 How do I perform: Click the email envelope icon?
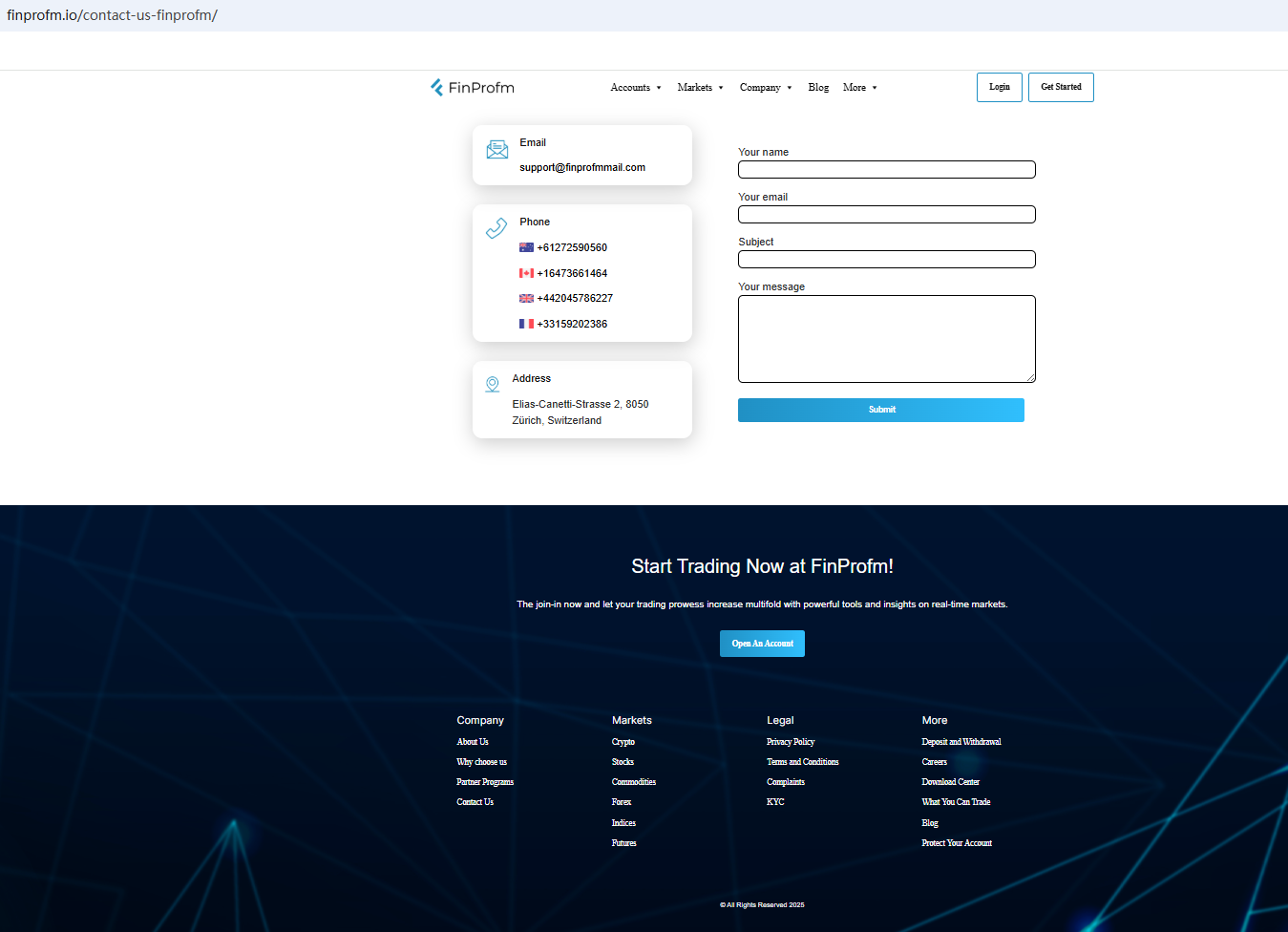coord(497,150)
